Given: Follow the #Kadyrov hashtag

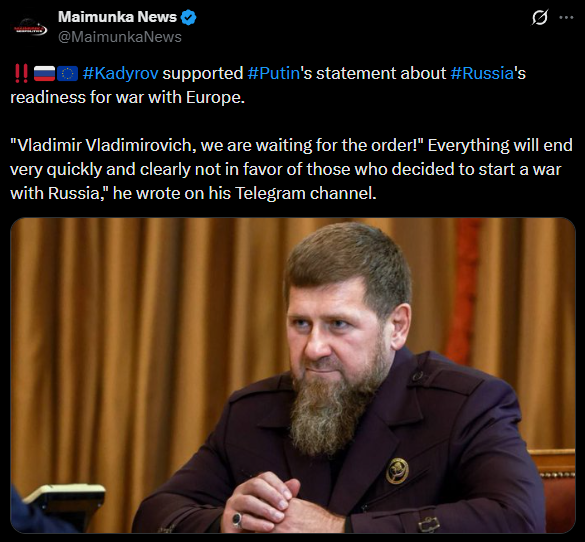Looking at the screenshot, I should coord(121,73).
